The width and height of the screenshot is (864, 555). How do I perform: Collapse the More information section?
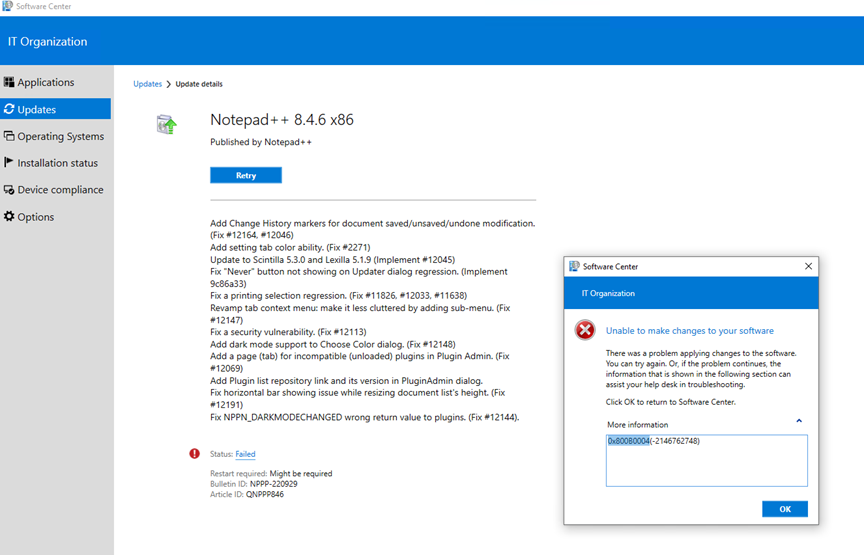[798, 421]
